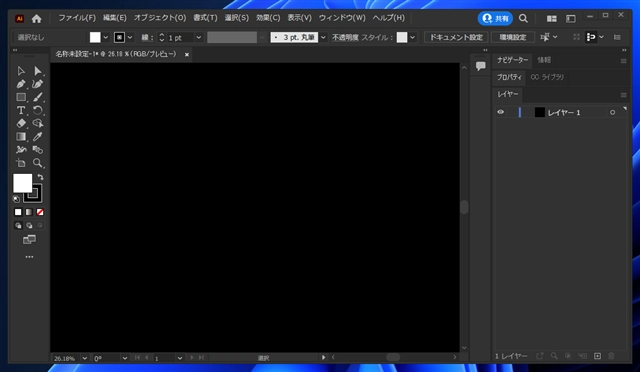Create a new layer
This screenshot has height=372, width=640.
pyautogui.click(x=597, y=356)
